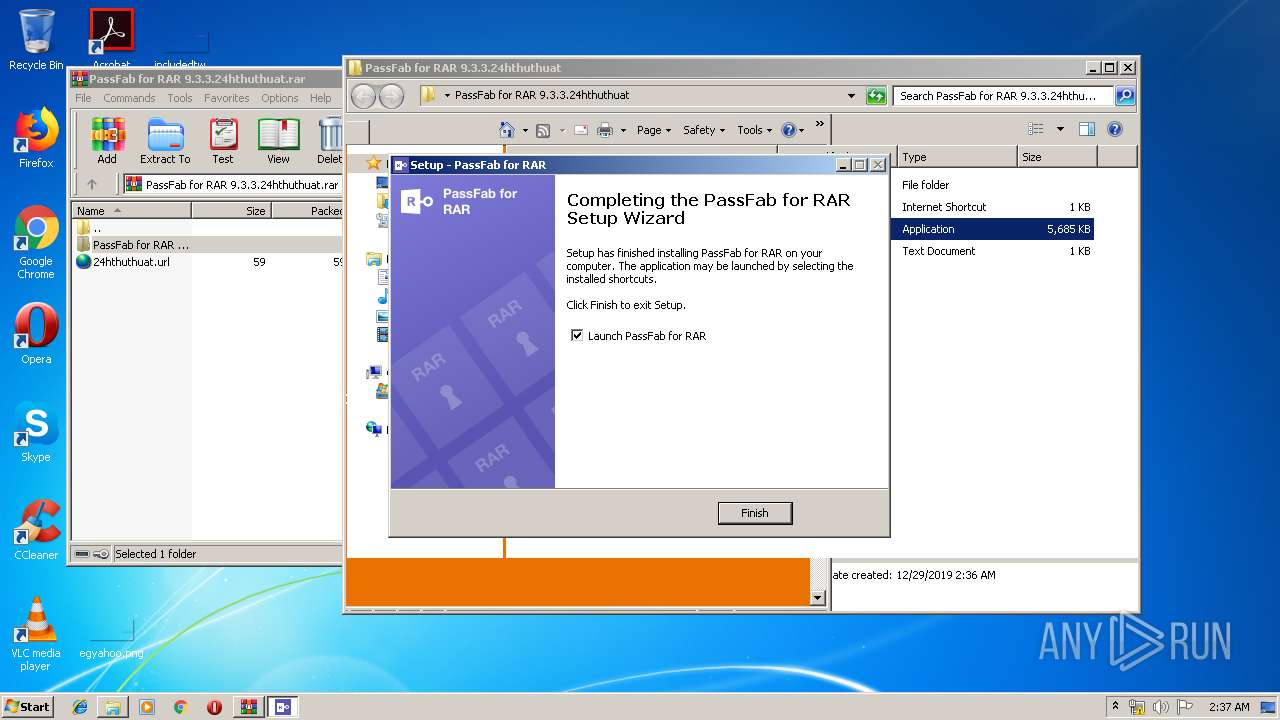Expand command bar overflow chevron
Image resolution: width=1280 pixels, height=720 pixels.
pyautogui.click(x=820, y=124)
